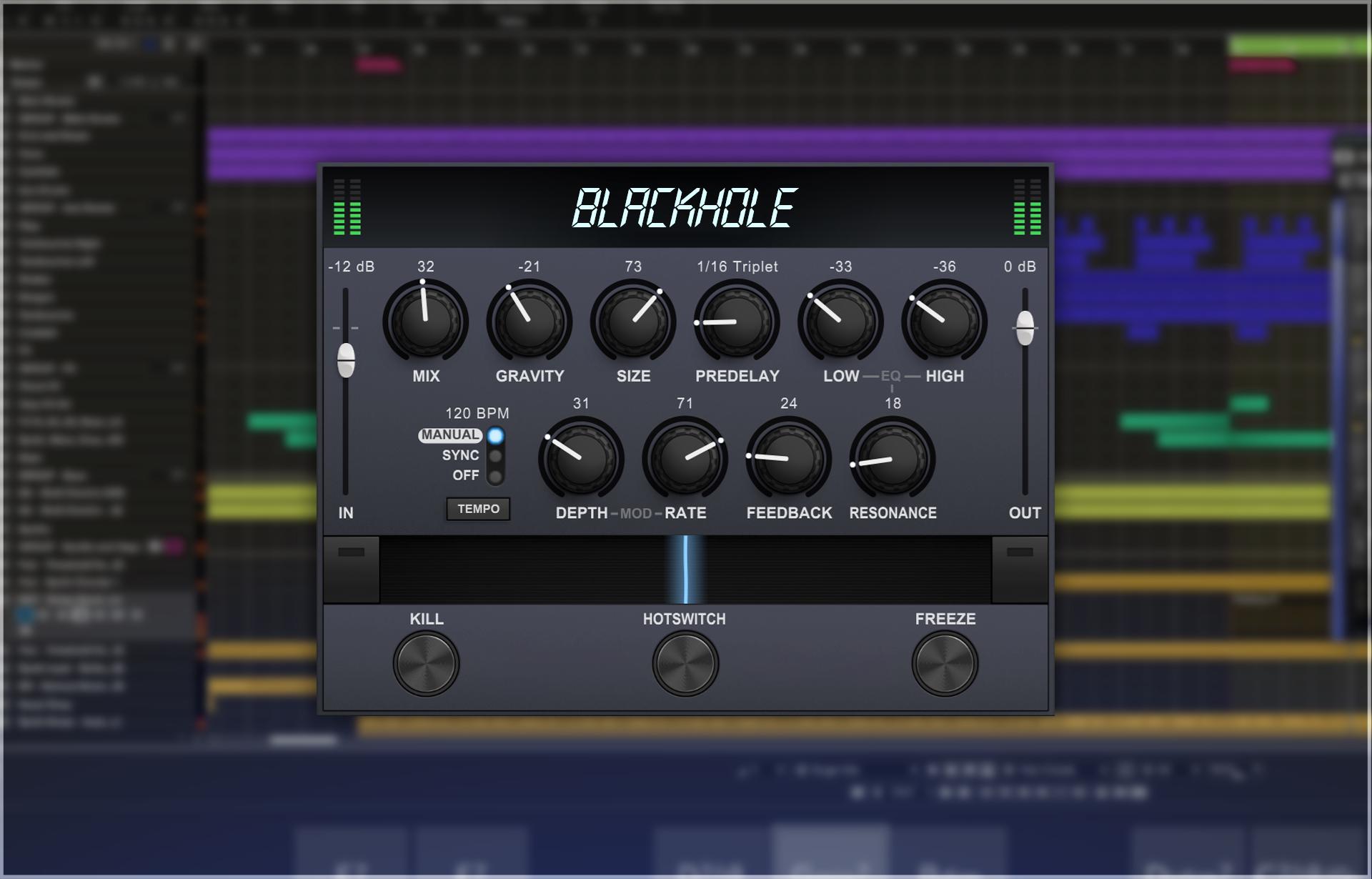The image size is (1372, 879).
Task: Click the Low EQ knob
Action: point(840,322)
